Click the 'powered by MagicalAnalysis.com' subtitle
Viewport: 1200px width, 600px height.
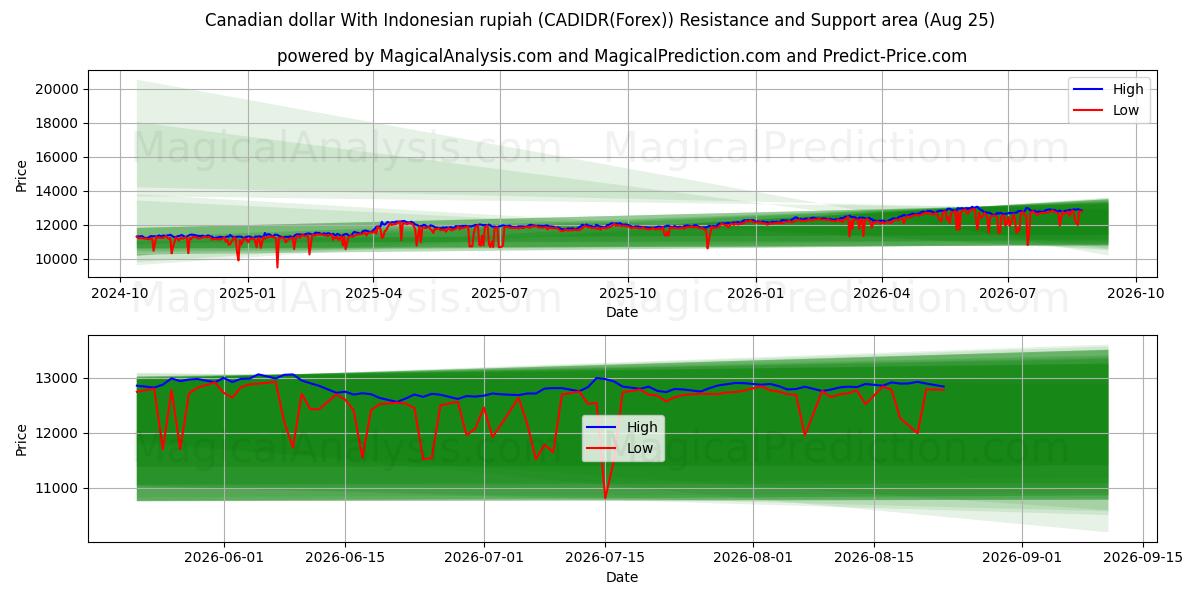click(622, 56)
